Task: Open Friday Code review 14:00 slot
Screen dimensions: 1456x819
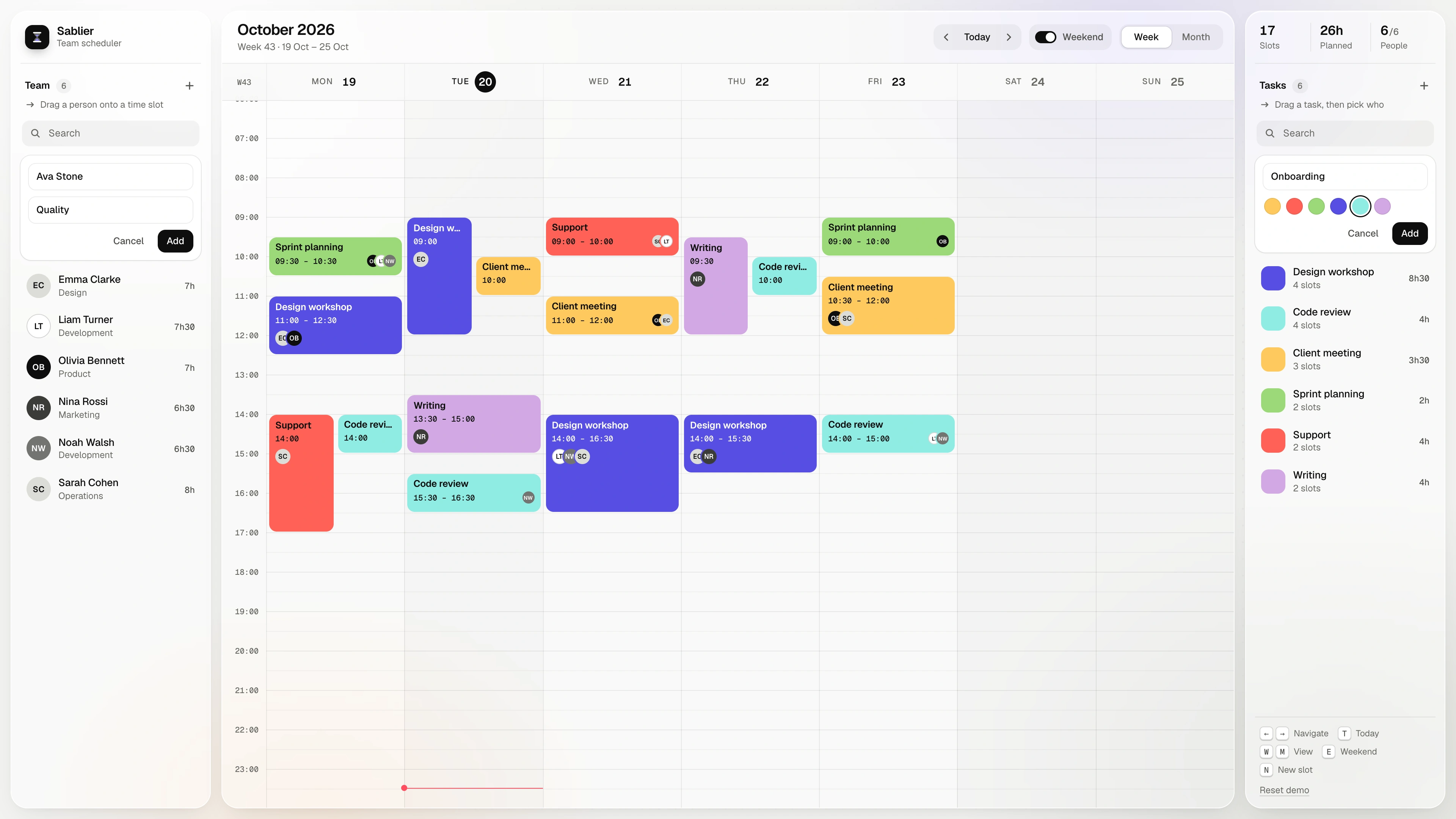Action: pos(888,433)
